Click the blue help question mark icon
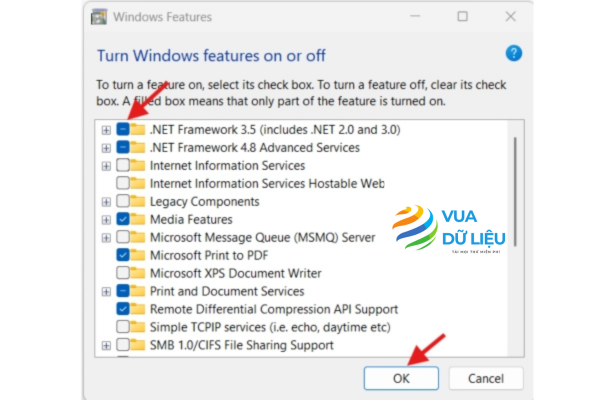This screenshot has height=400, width=600. click(x=514, y=53)
